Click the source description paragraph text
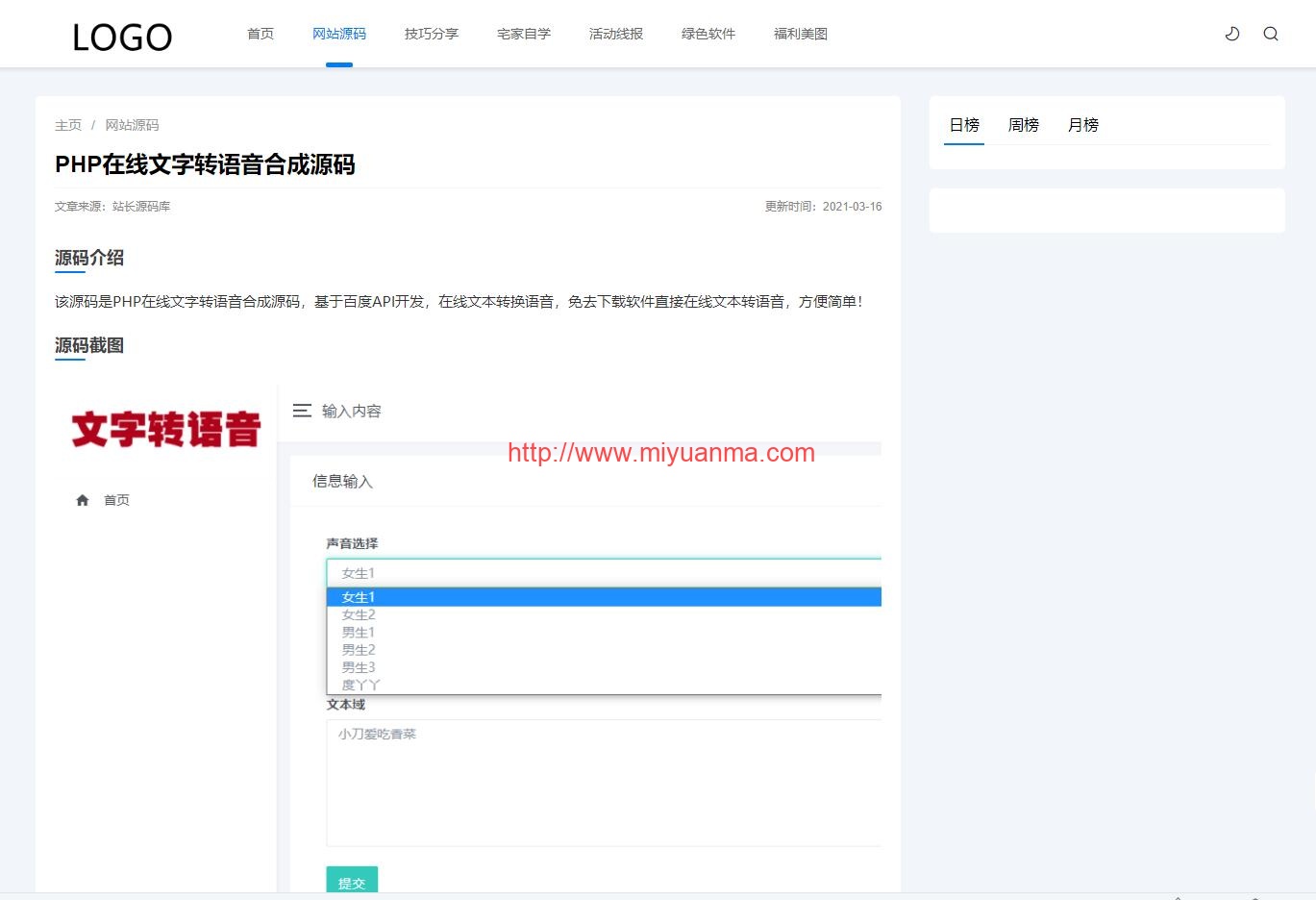This screenshot has height=900, width=1316. pos(460,301)
